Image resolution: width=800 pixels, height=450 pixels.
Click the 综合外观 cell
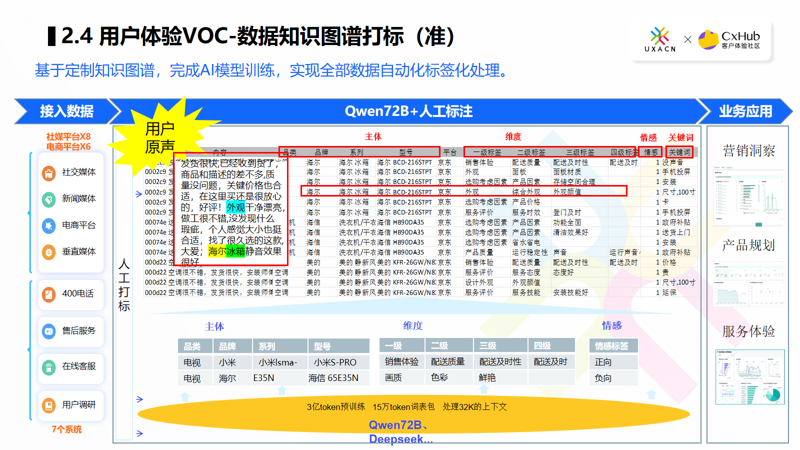[x=526, y=192]
